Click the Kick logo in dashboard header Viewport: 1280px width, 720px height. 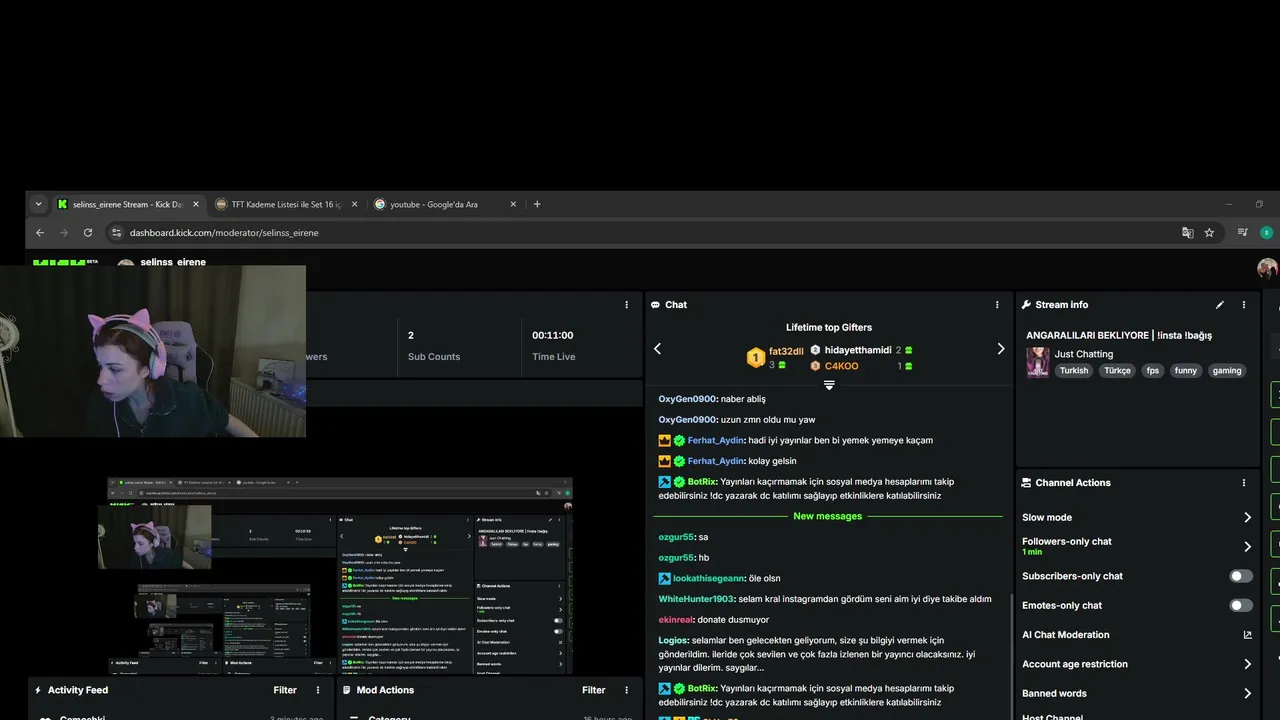(58, 262)
